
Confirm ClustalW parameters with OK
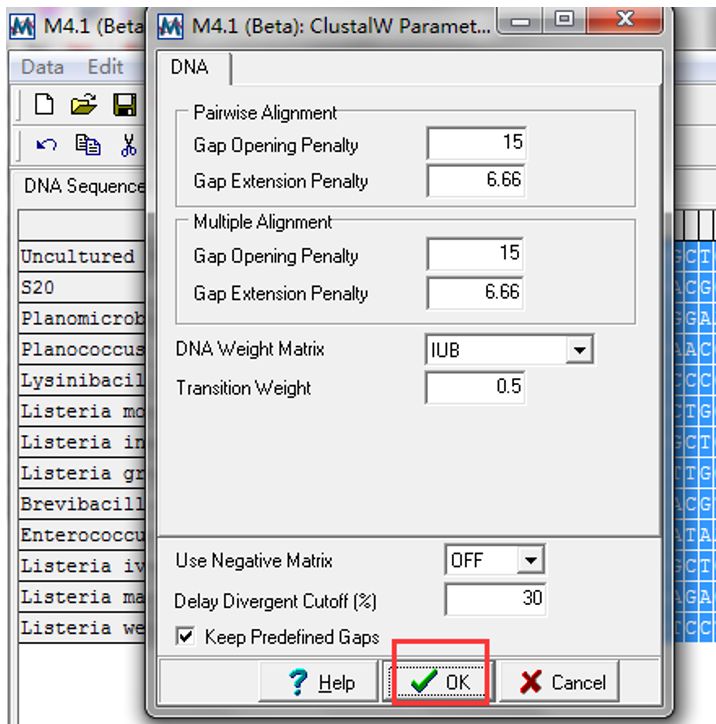click(x=440, y=683)
